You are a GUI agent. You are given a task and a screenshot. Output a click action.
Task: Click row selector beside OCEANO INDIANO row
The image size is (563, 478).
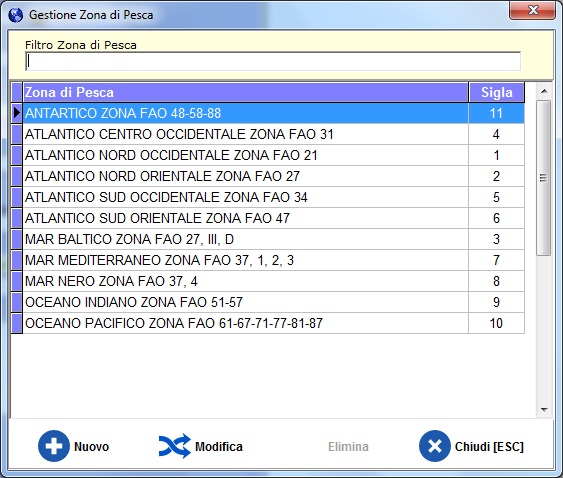(x=17, y=302)
